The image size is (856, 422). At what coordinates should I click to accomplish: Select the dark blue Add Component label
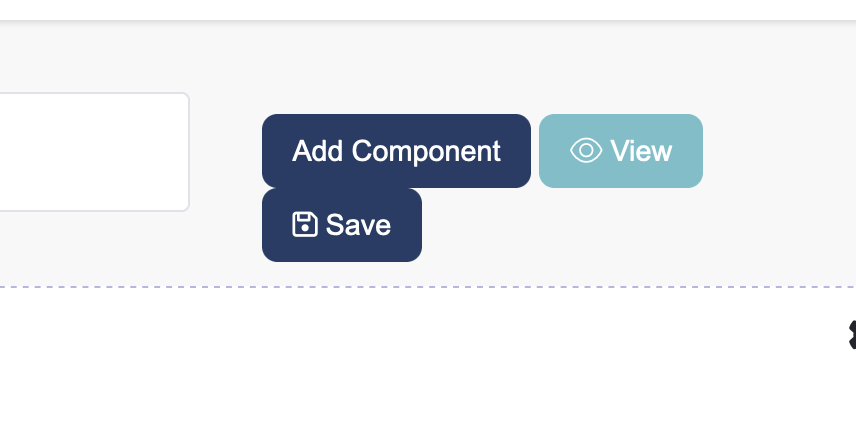(x=396, y=151)
